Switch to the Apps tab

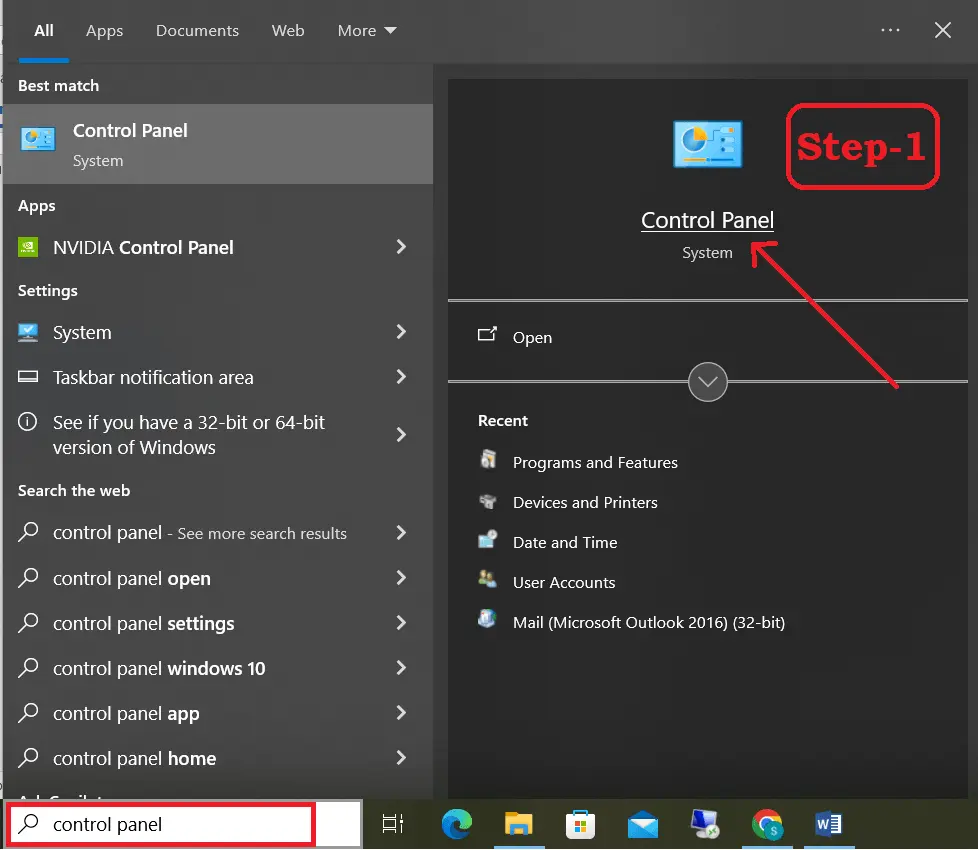104,31
